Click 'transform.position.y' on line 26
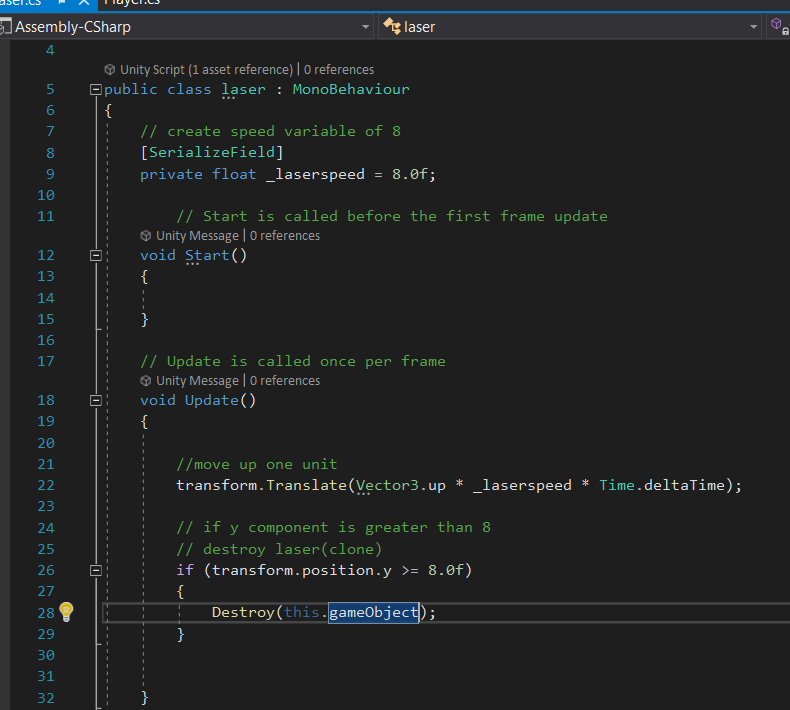790x710 pixels. [x=302, y=570]
